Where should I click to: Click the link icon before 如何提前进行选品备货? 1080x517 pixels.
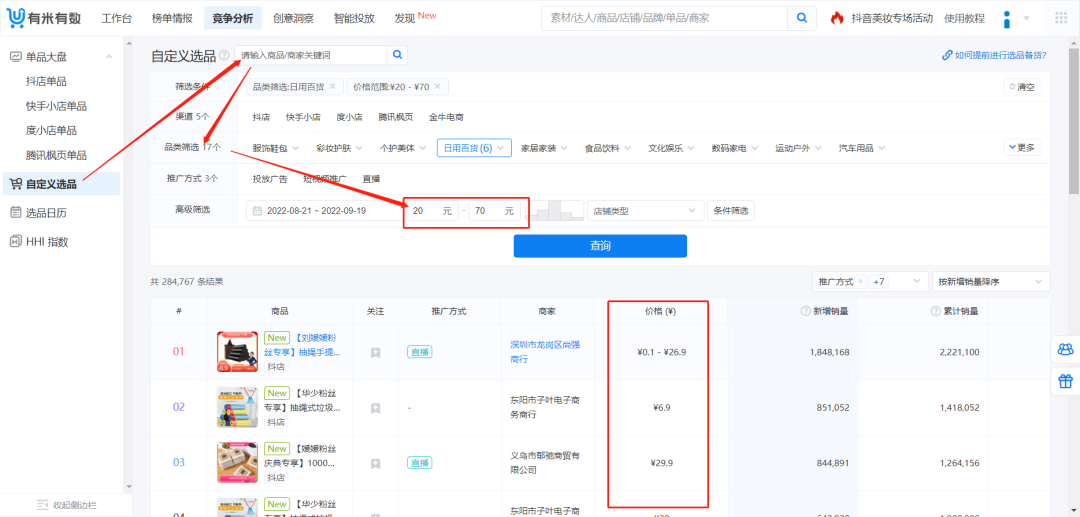[947, 56]
